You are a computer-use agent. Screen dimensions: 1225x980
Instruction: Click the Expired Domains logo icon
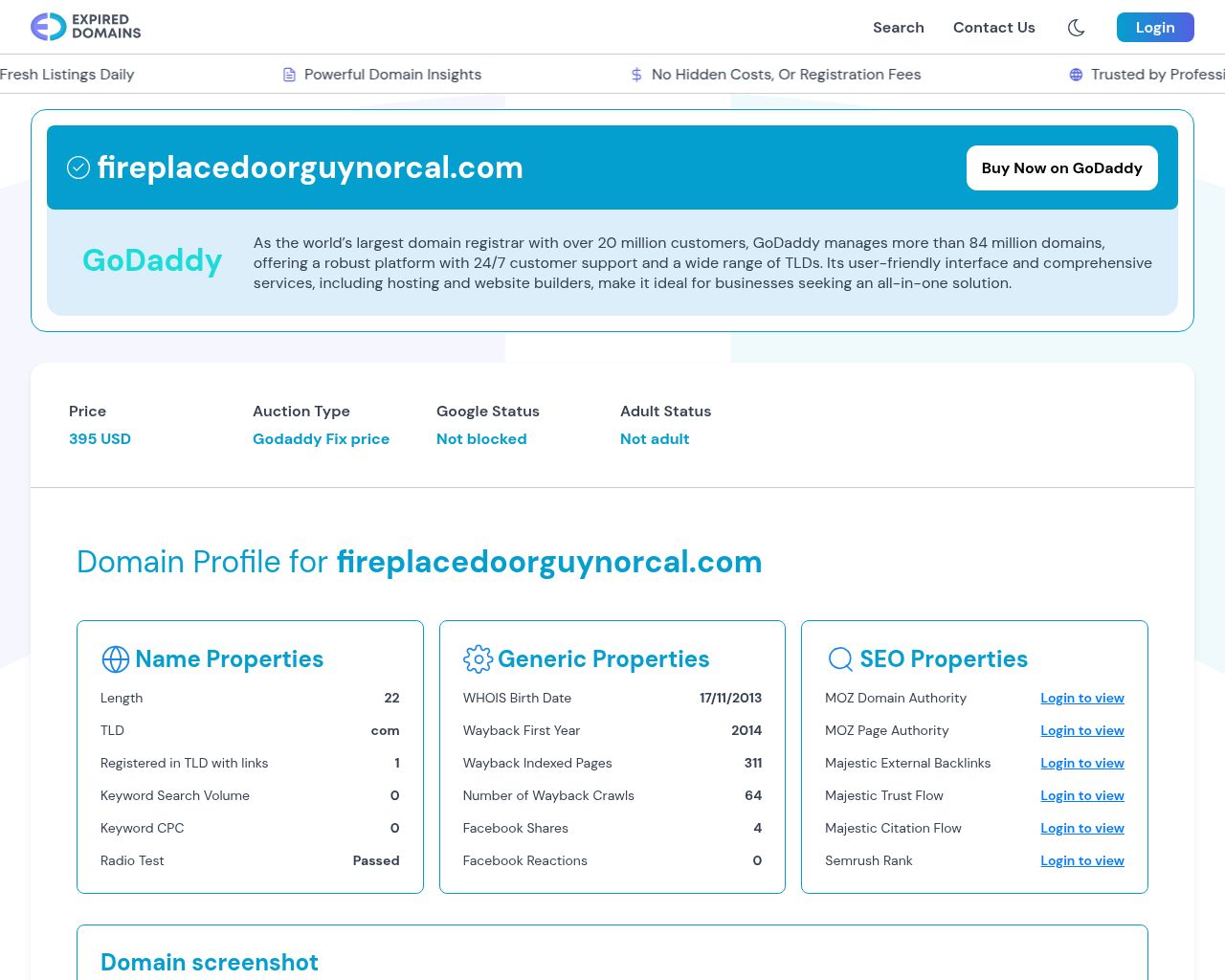point(48,27)
